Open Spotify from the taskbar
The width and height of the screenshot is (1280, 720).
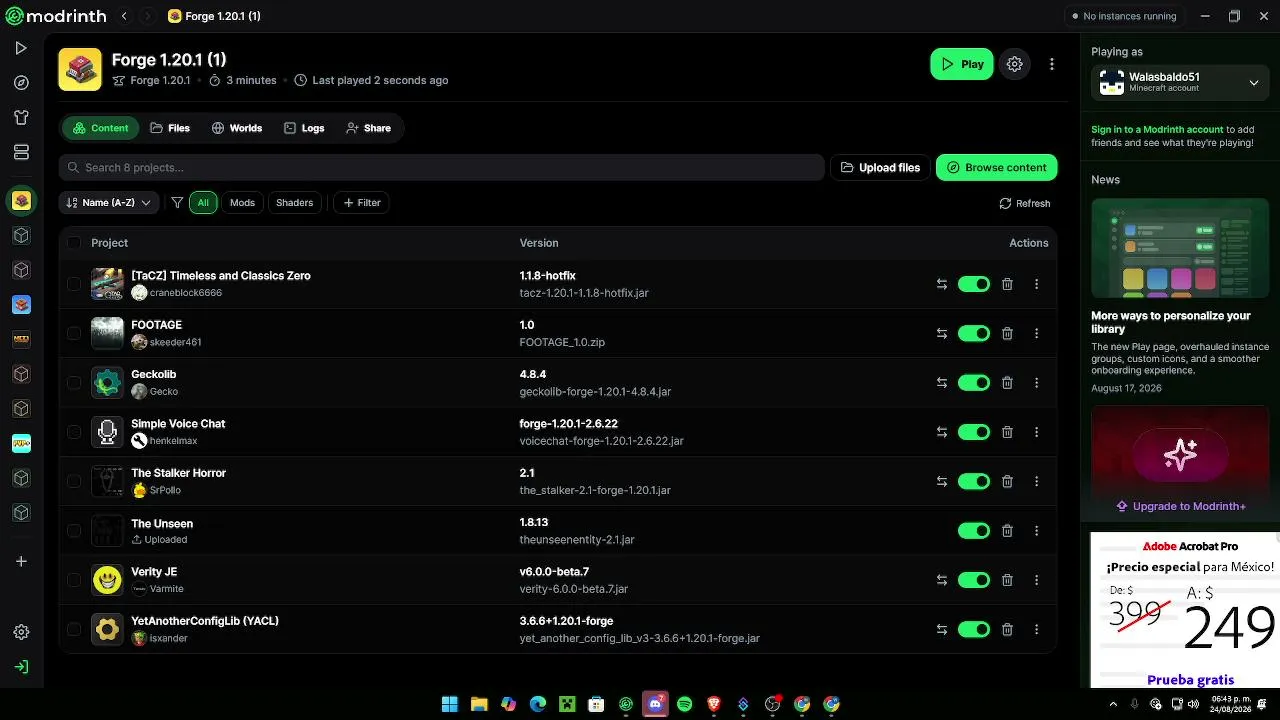[x=684, y=704]
